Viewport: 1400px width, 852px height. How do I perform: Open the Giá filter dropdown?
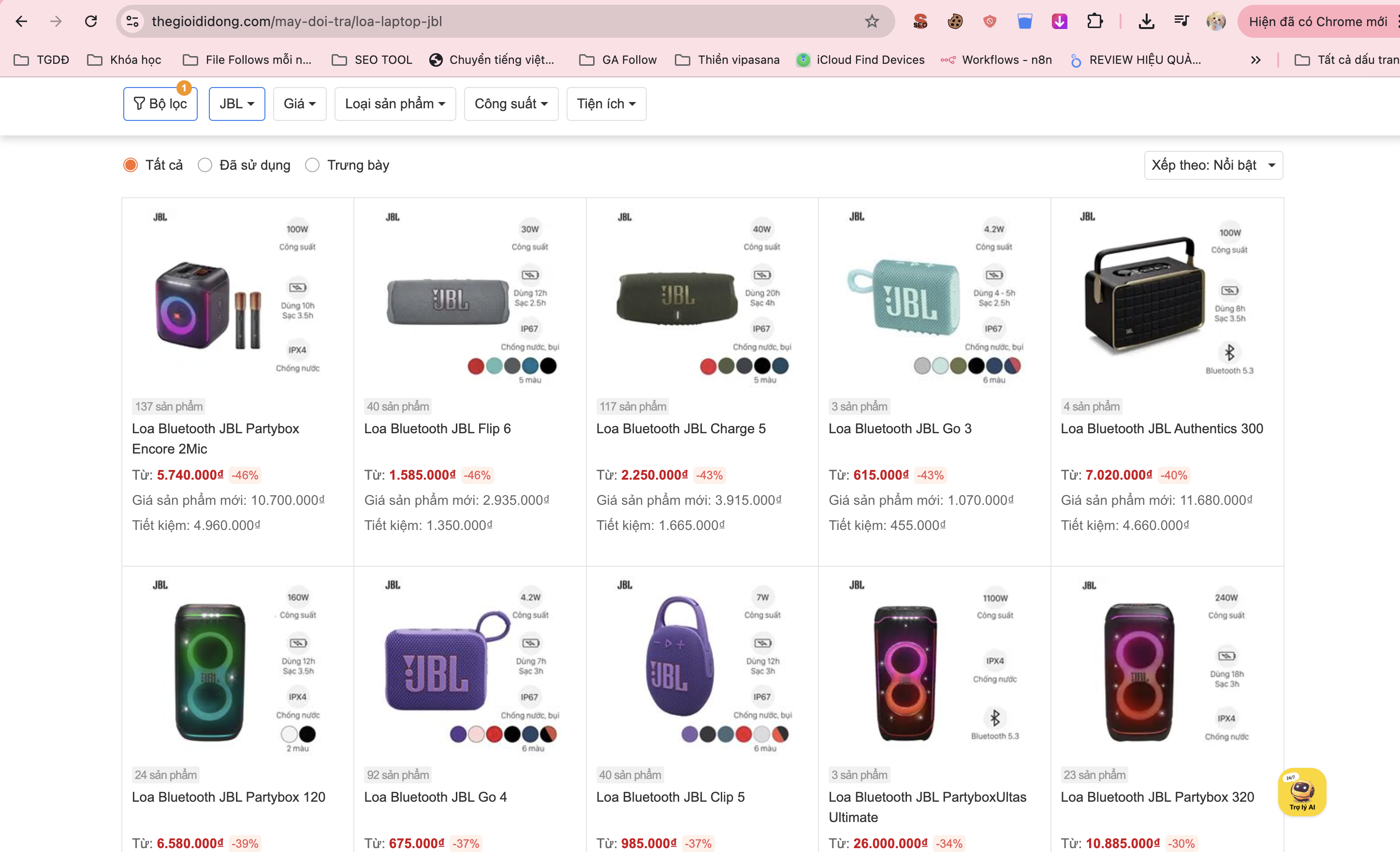[299, 103]
